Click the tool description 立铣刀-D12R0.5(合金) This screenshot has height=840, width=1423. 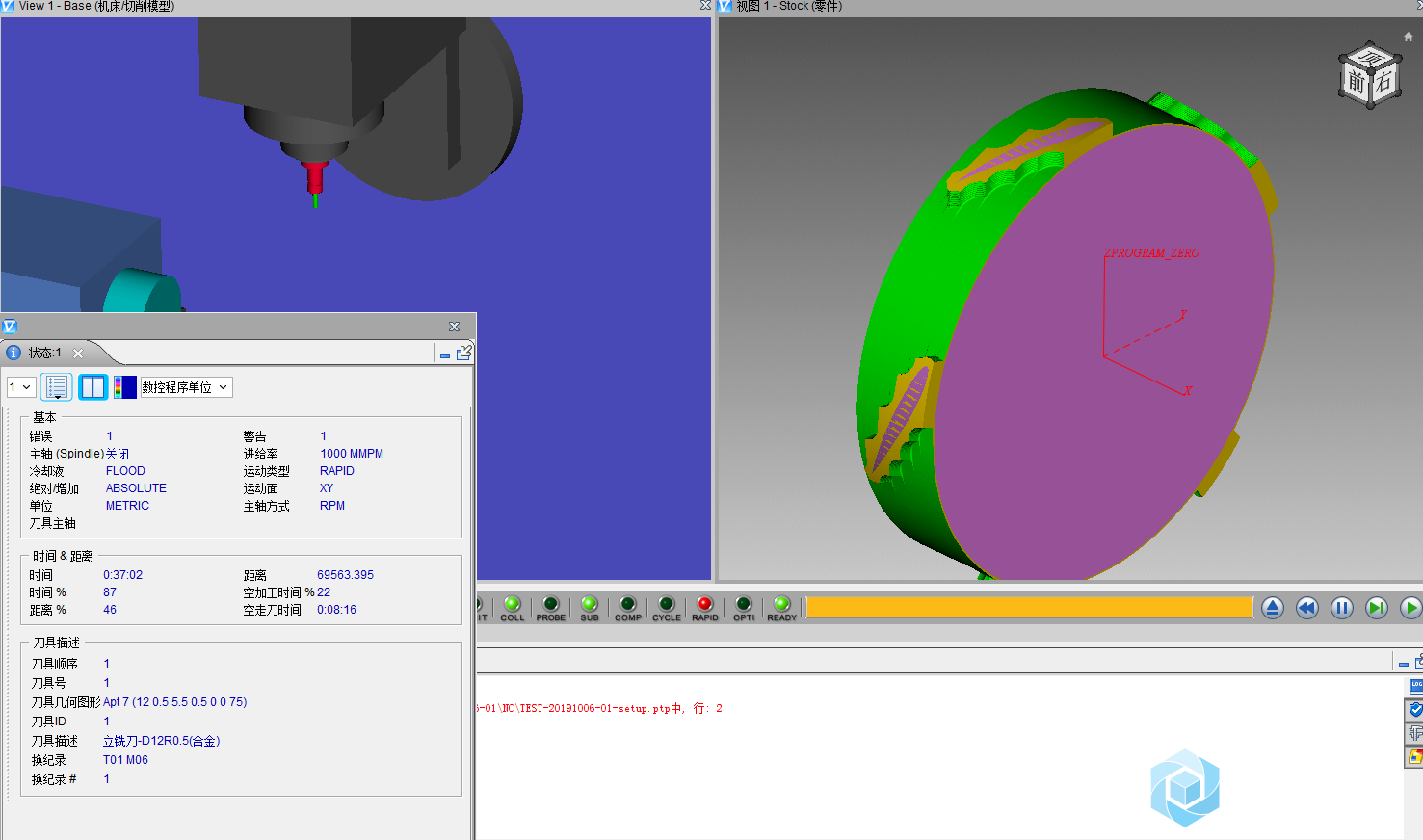161,741
